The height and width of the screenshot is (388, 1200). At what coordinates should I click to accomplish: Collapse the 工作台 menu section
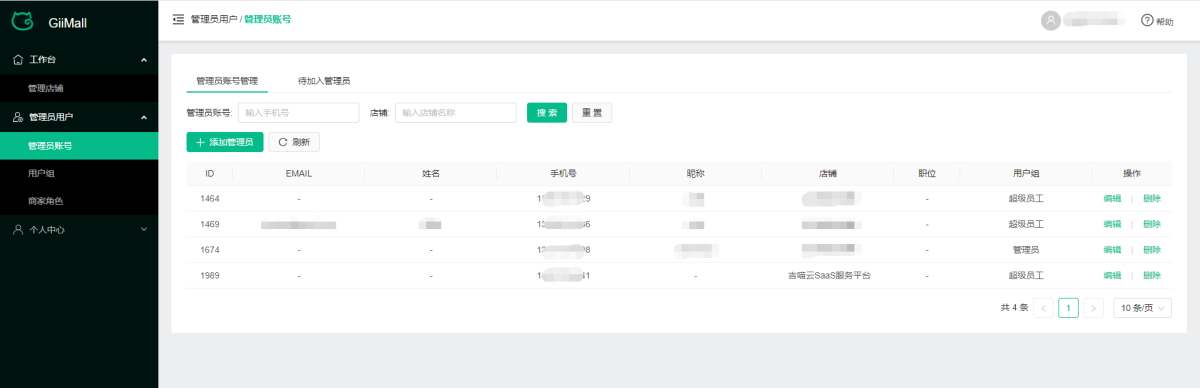pos(144,60)
